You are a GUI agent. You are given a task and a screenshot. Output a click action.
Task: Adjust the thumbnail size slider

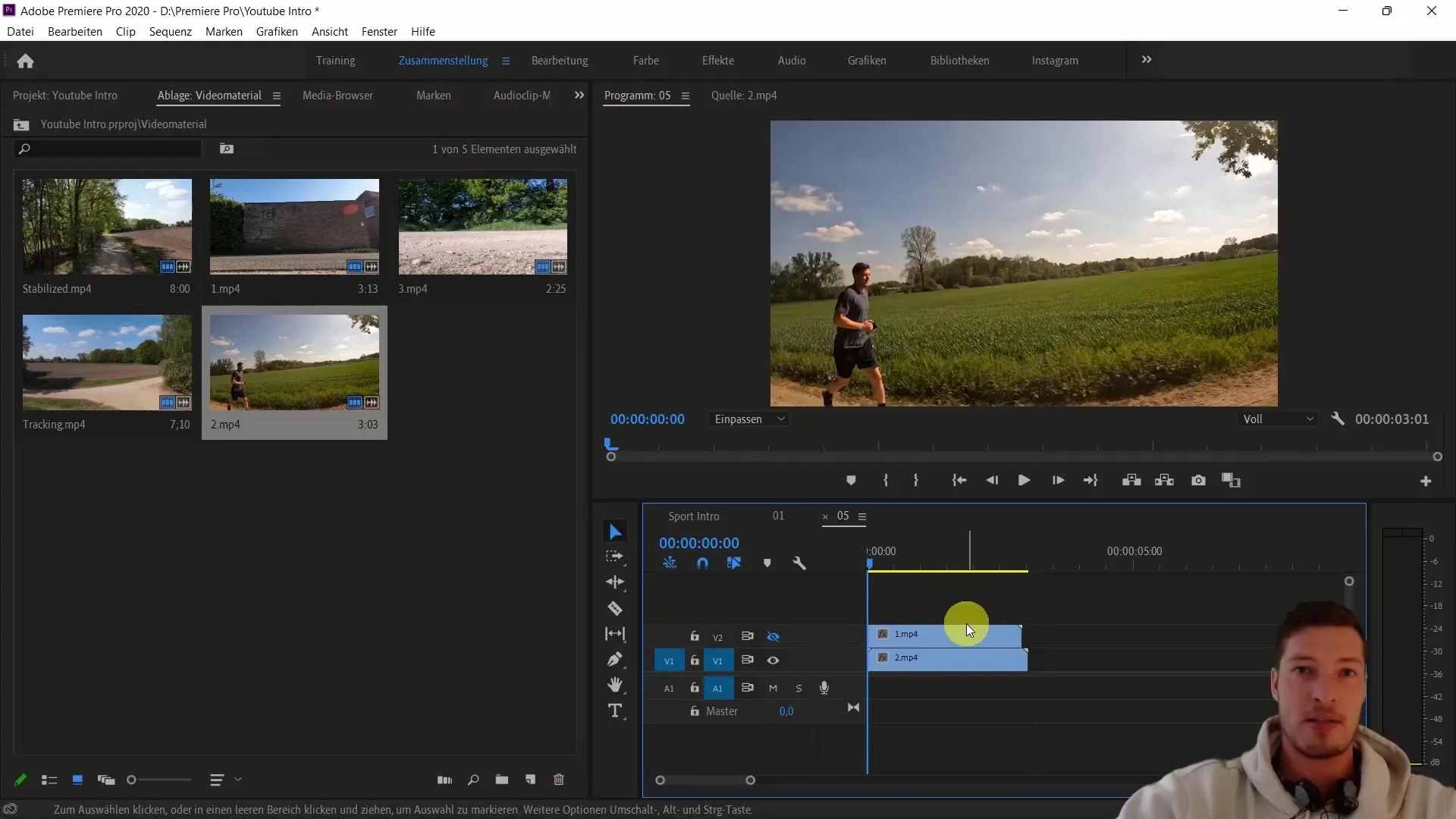click(159, 780)
